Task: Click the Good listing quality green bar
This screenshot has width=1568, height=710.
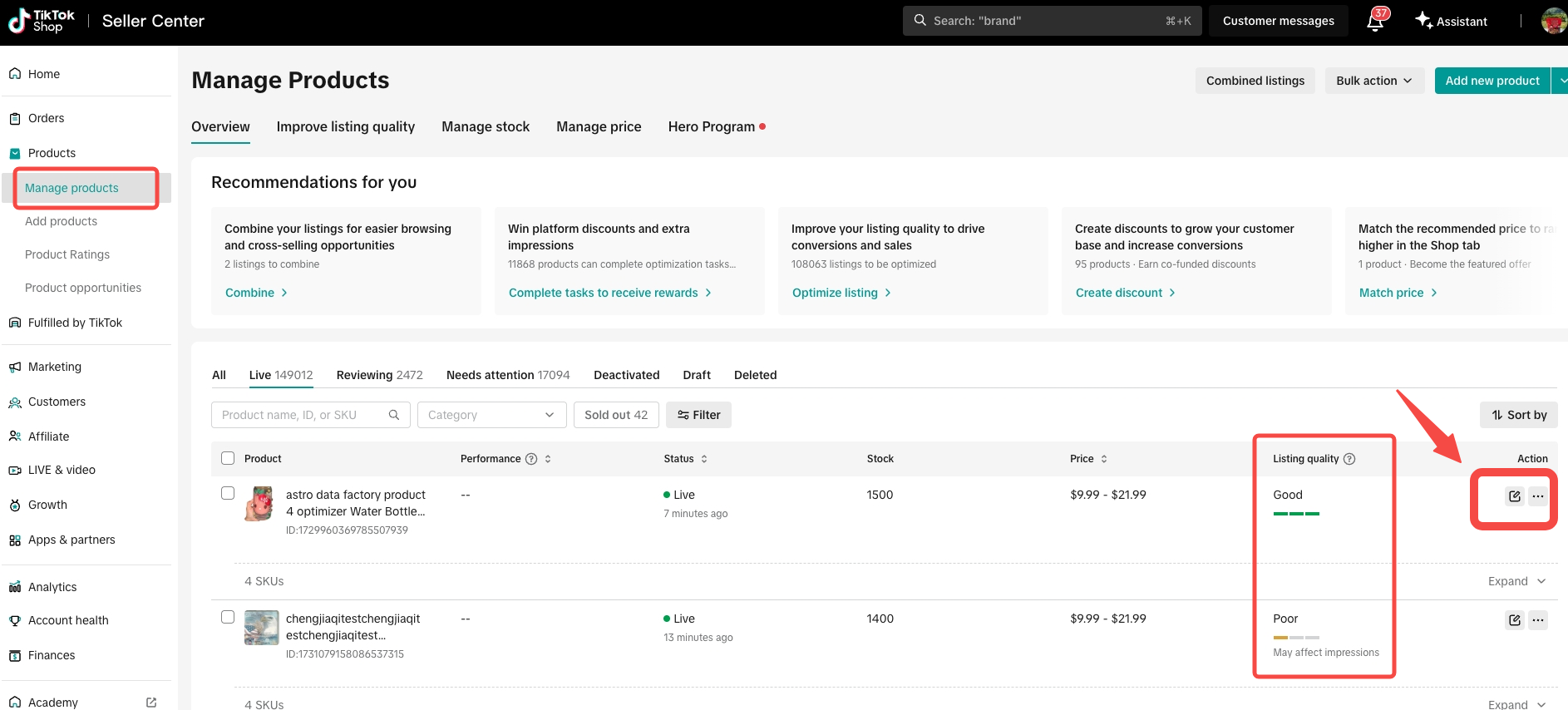Action: click(1296, 514)
